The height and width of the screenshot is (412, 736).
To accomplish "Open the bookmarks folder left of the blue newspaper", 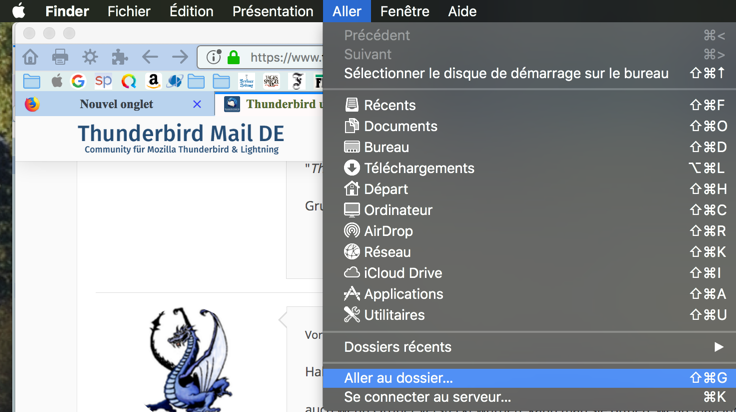I will coord(221,81).
